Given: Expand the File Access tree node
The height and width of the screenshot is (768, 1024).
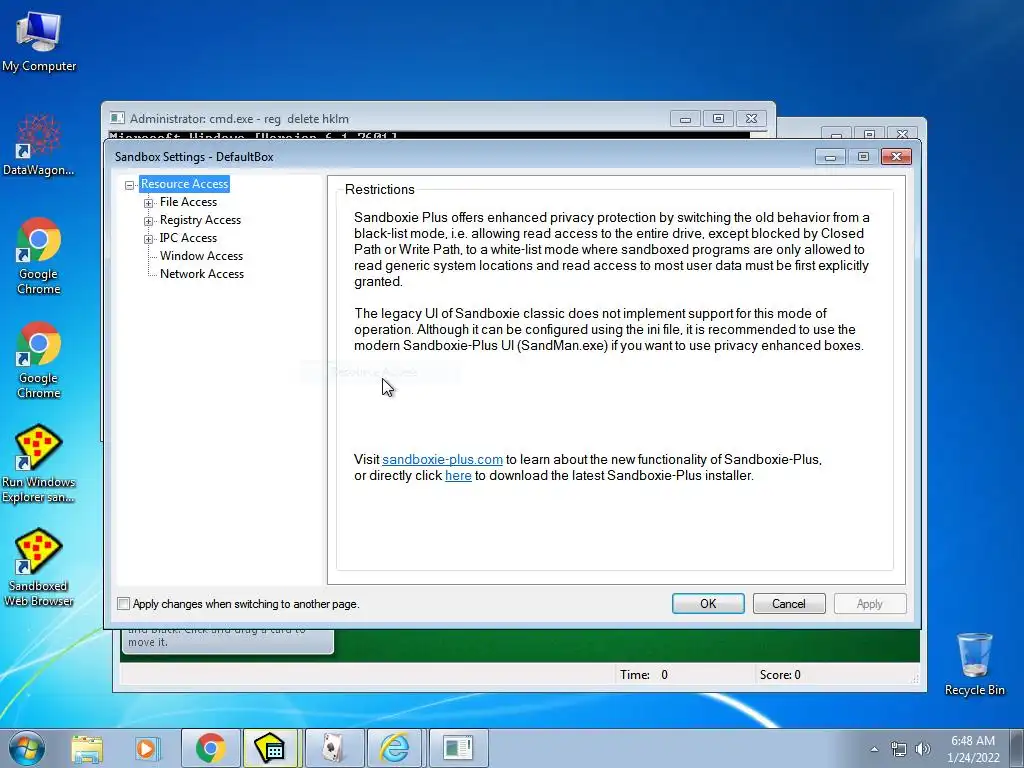Looking at the screenshot, I should (x=148, y=203).
